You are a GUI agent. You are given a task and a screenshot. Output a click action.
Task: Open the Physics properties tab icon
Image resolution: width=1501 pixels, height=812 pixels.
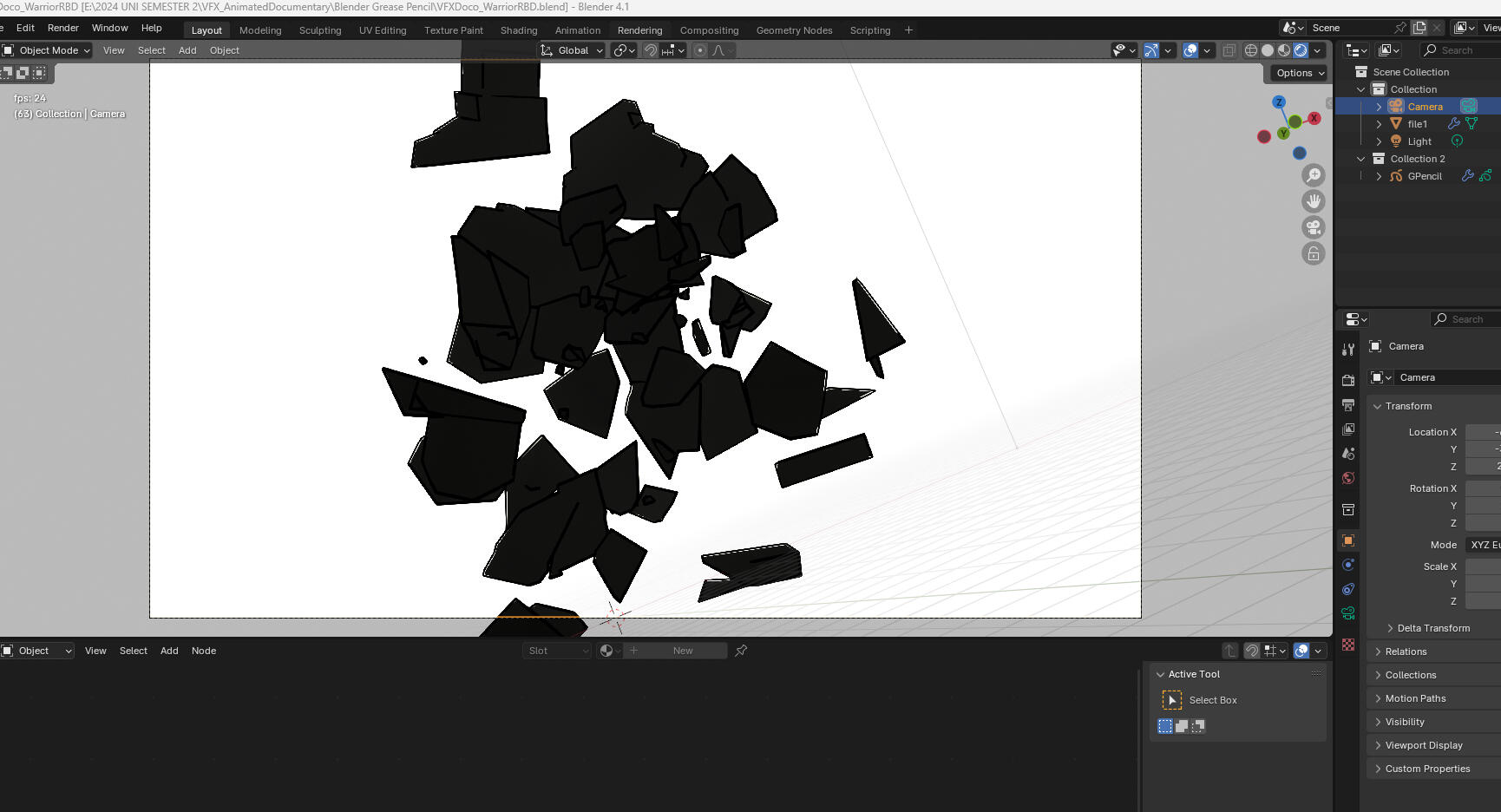pos(1348,565)
